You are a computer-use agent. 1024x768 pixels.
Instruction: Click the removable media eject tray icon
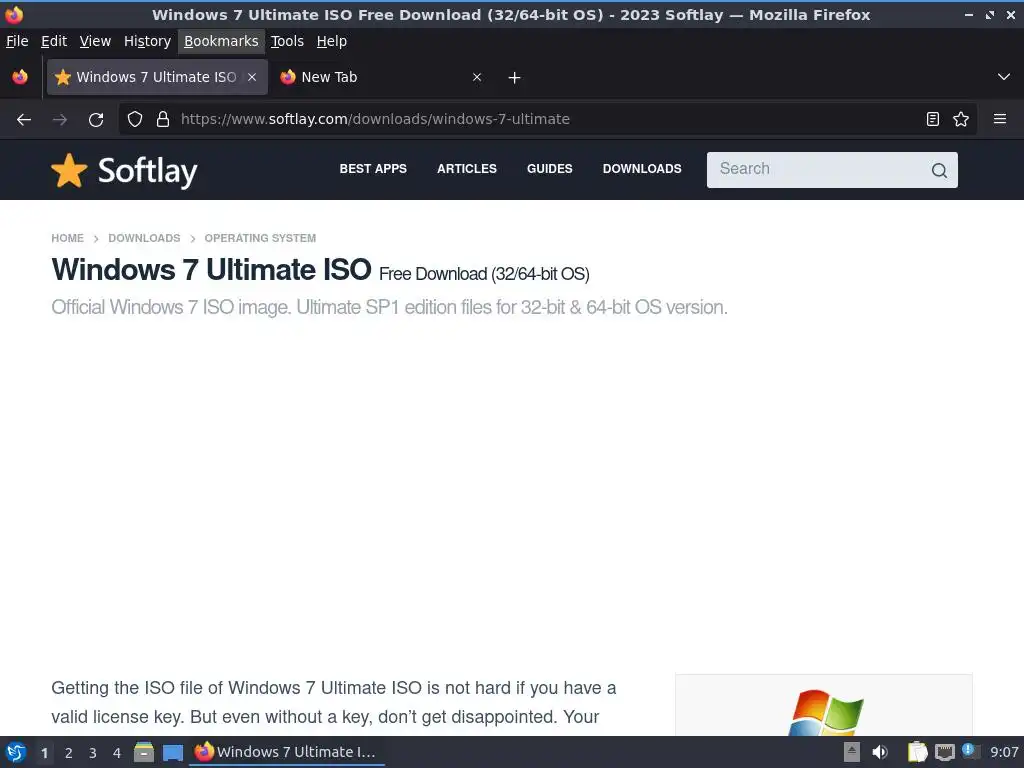coord(852,752)
